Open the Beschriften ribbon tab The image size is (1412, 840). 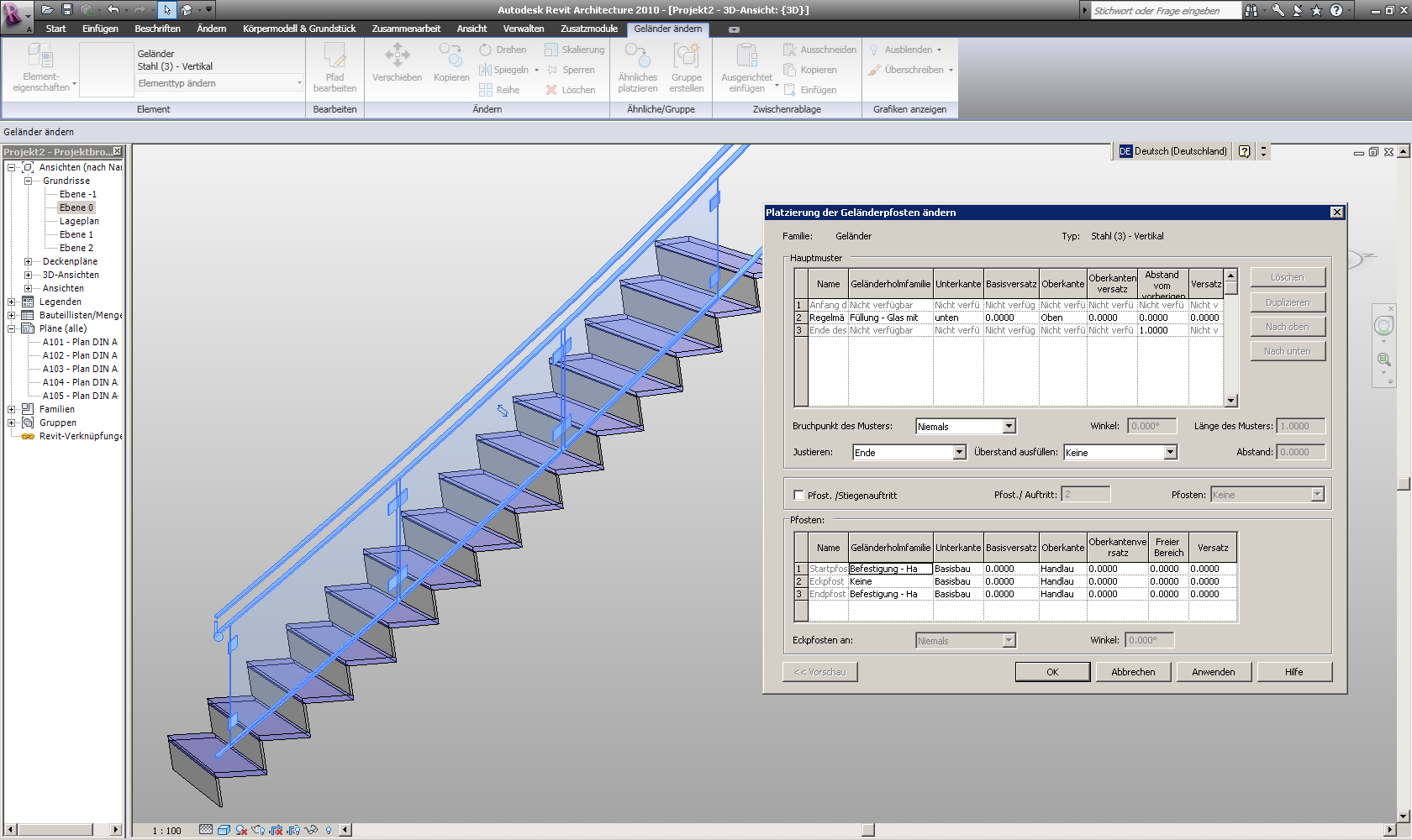pyautogui.click(x=157, y=29)
